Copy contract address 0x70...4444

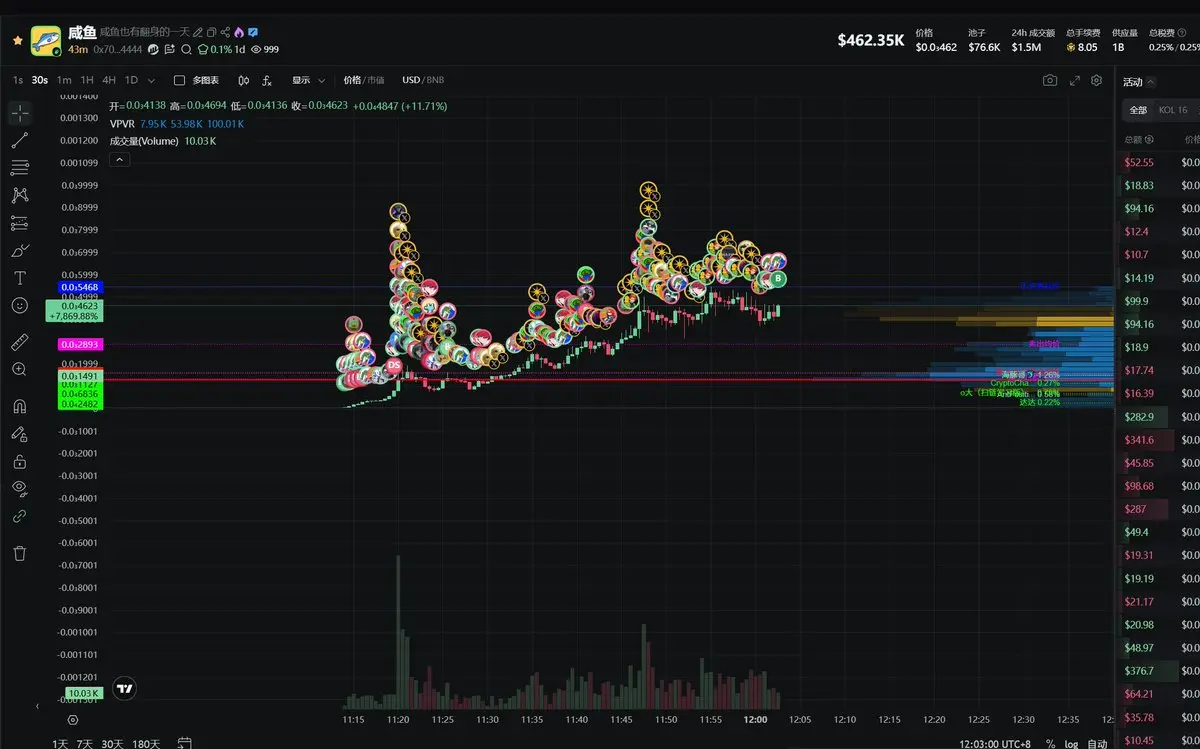pyautogui.click(x=117, y=49)
